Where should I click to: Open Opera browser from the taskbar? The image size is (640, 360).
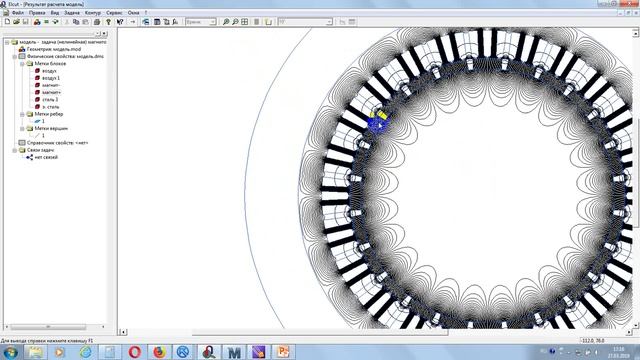(x=135, y=352)
